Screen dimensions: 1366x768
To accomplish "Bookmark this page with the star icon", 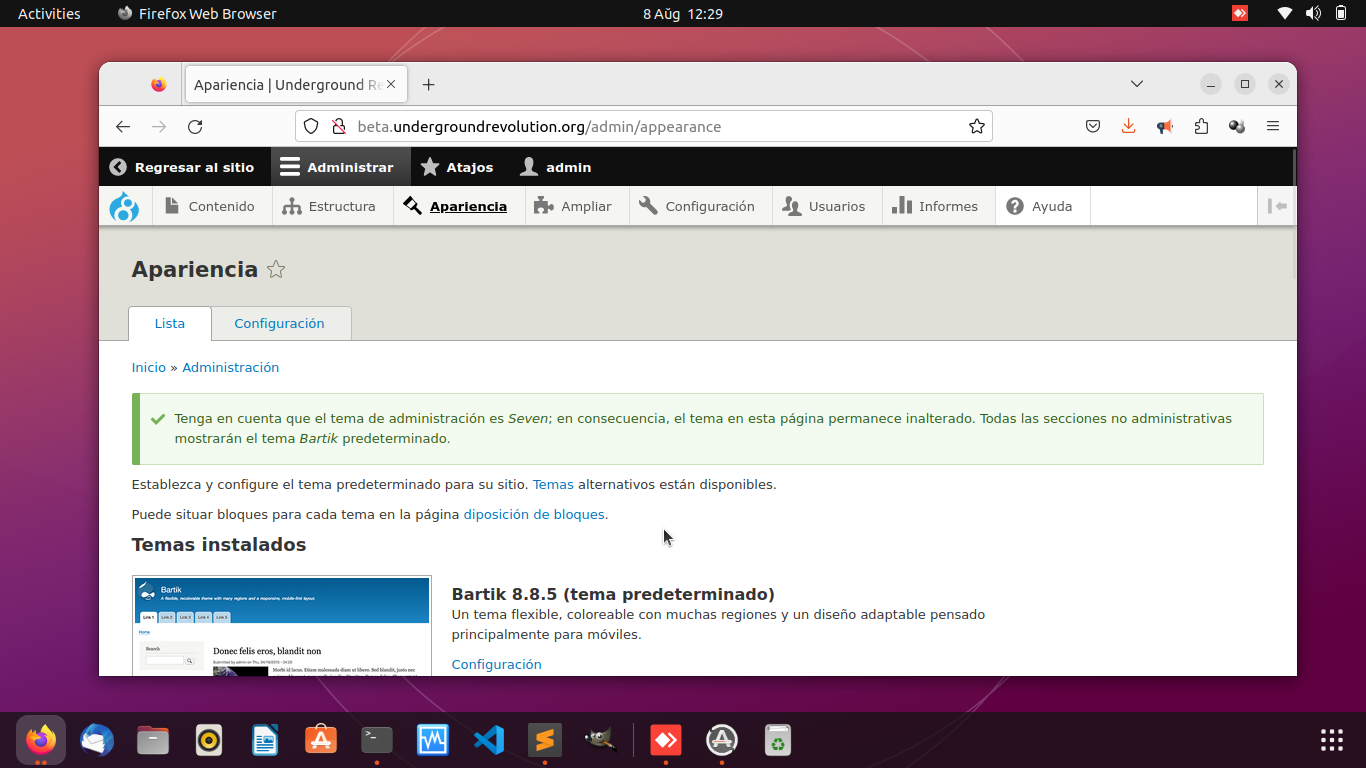I will 977,126.
